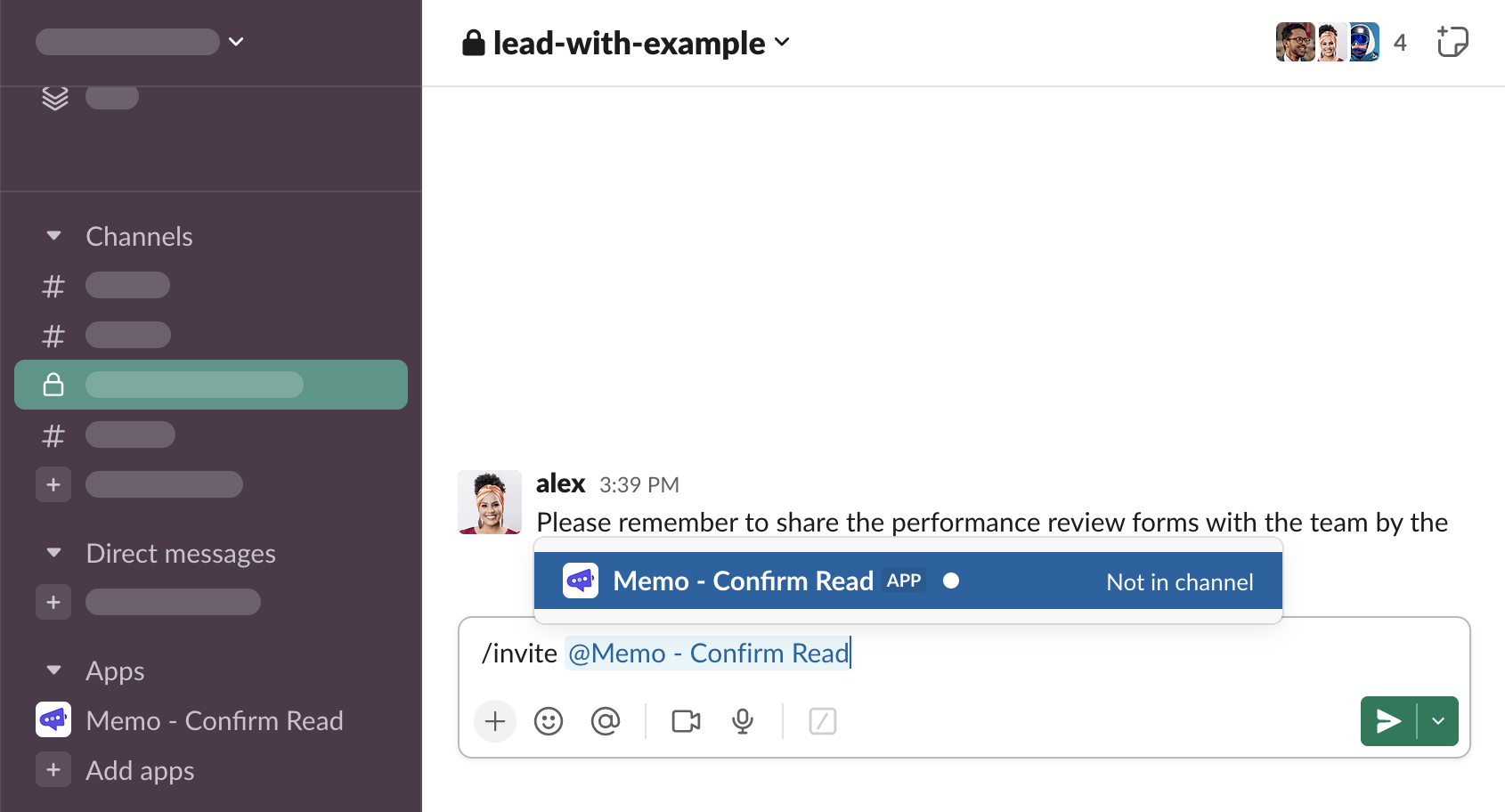The height and width of the screenshot is (812, 1505).
Task: Click the slash shortcuts icon
Action: (x=822, y=721)
